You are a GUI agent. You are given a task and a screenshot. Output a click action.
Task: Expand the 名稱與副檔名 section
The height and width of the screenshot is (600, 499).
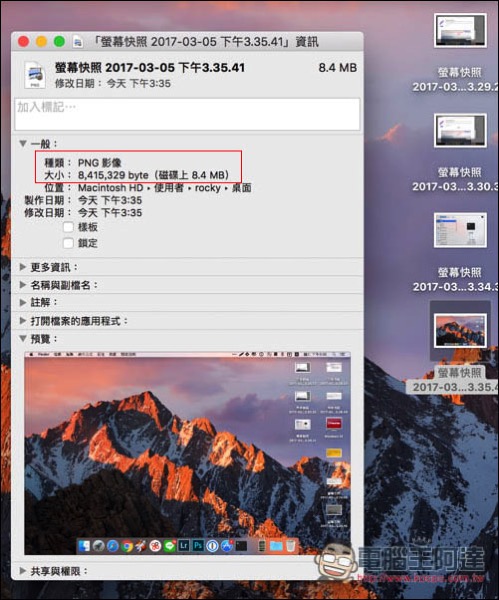pyautogui.click(x=23, y=285)
